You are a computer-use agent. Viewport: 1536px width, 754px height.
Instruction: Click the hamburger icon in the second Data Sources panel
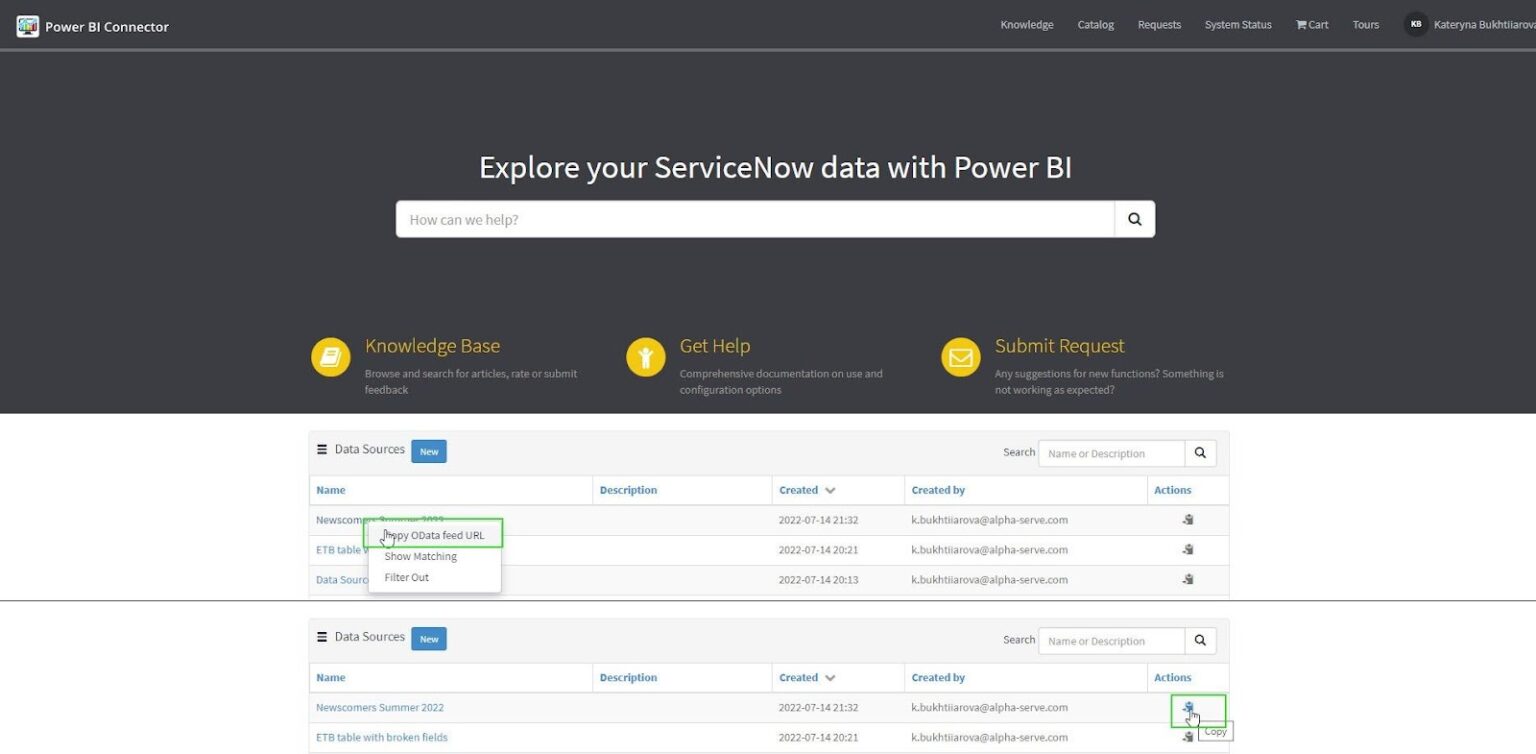pyautogui.click(x=322, y=637)
